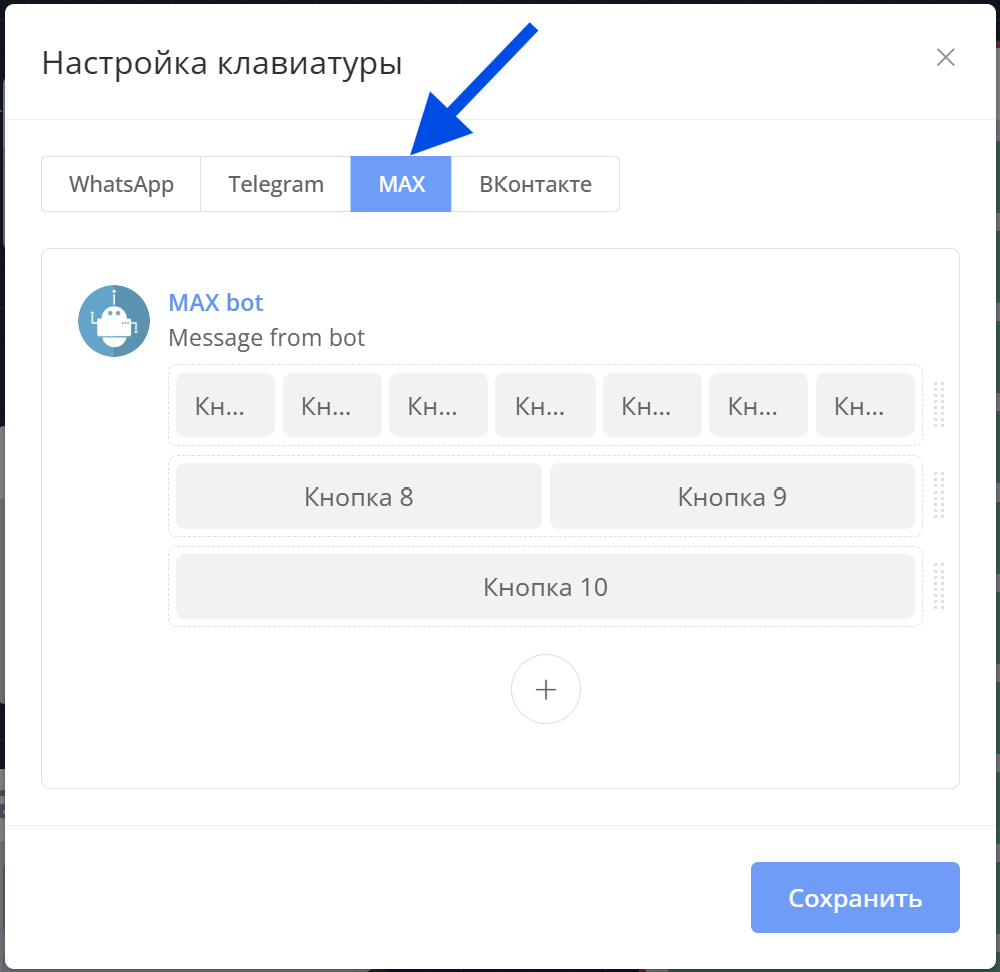Click the first truncated button in top row

(225, 405)
